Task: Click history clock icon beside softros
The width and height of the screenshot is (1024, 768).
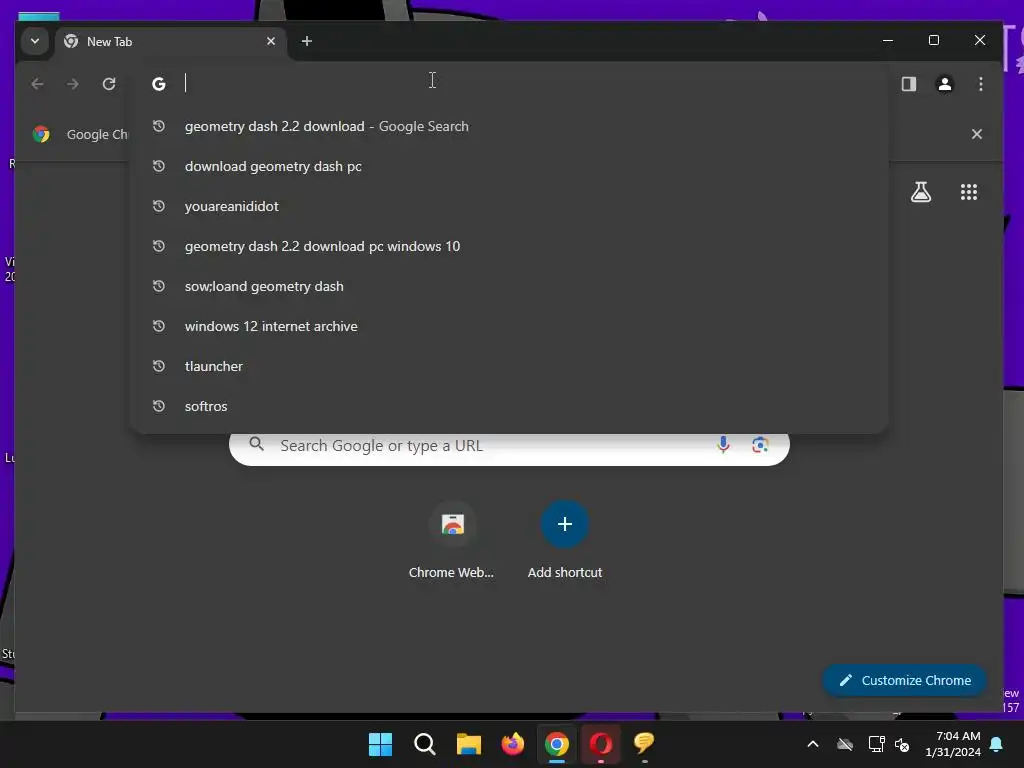Action: (x=159, y=406)
